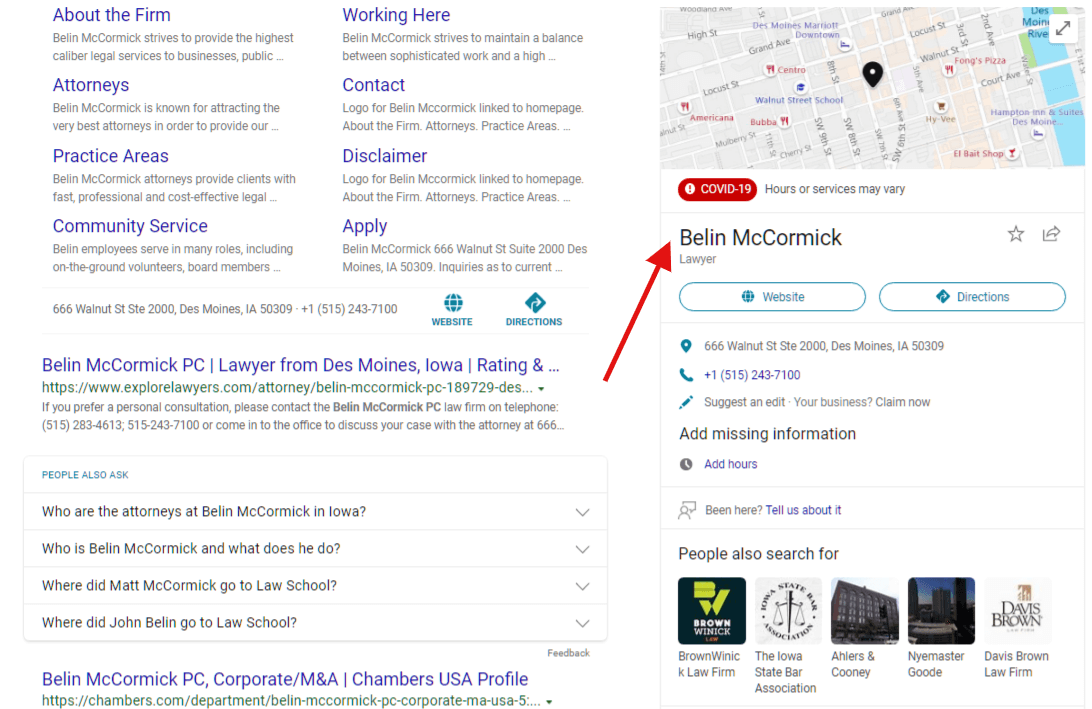The height and width of the screenshot is (709, 1092).
Task: Click the DIRECTIONS diamond icon under sitelinks
Action: click(534, 303)
